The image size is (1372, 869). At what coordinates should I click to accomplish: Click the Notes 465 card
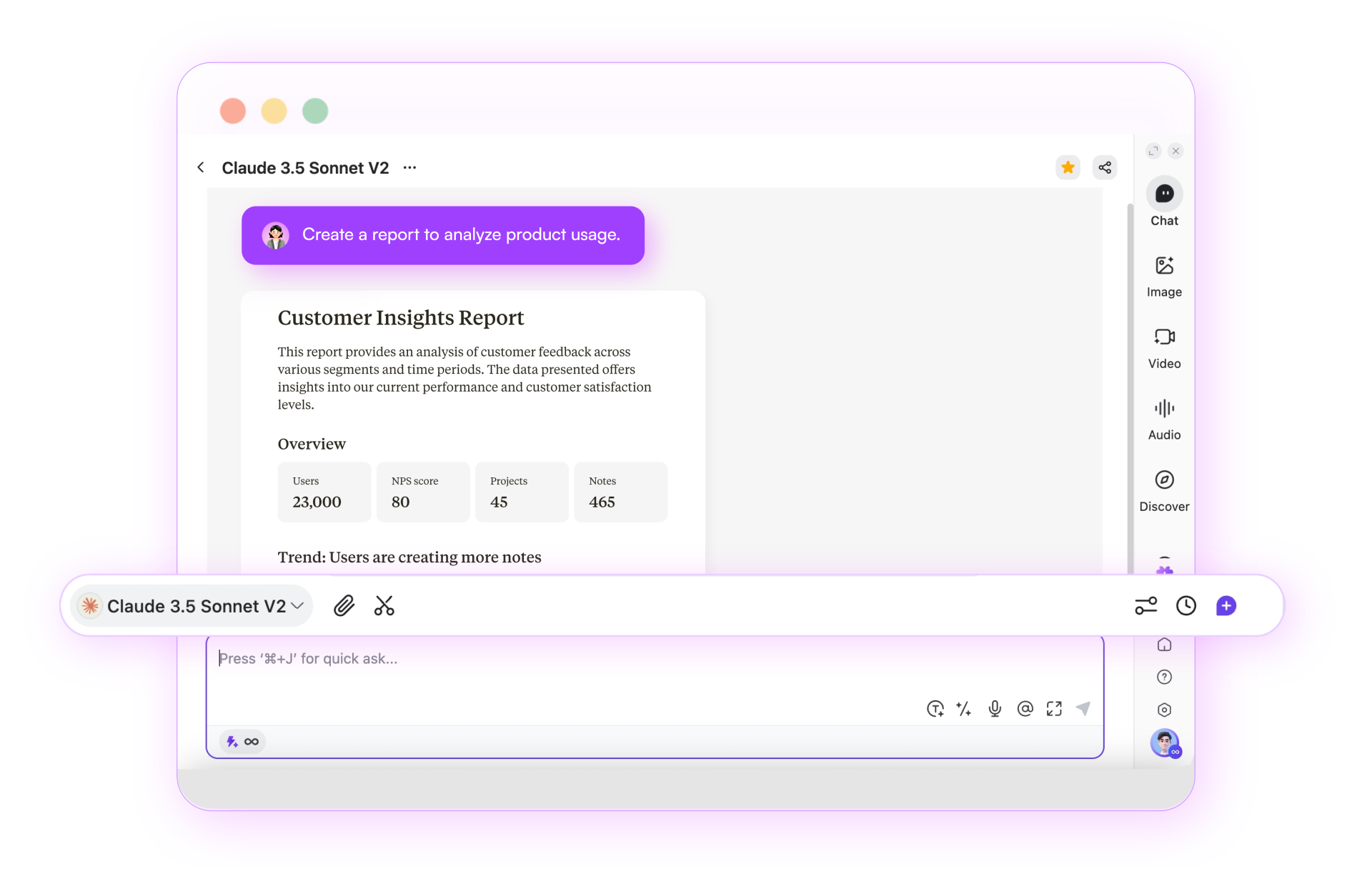pos(620,492)
